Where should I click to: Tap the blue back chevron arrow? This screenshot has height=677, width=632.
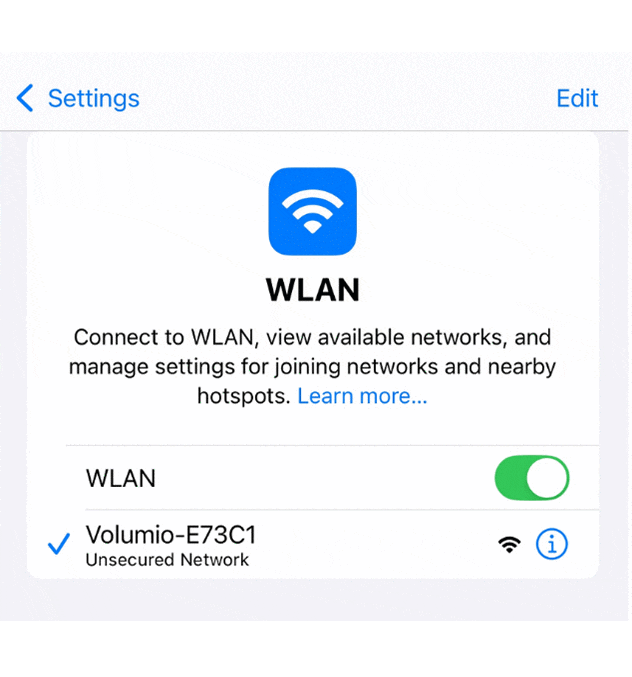pyautogui.click(x=25, y=98)
